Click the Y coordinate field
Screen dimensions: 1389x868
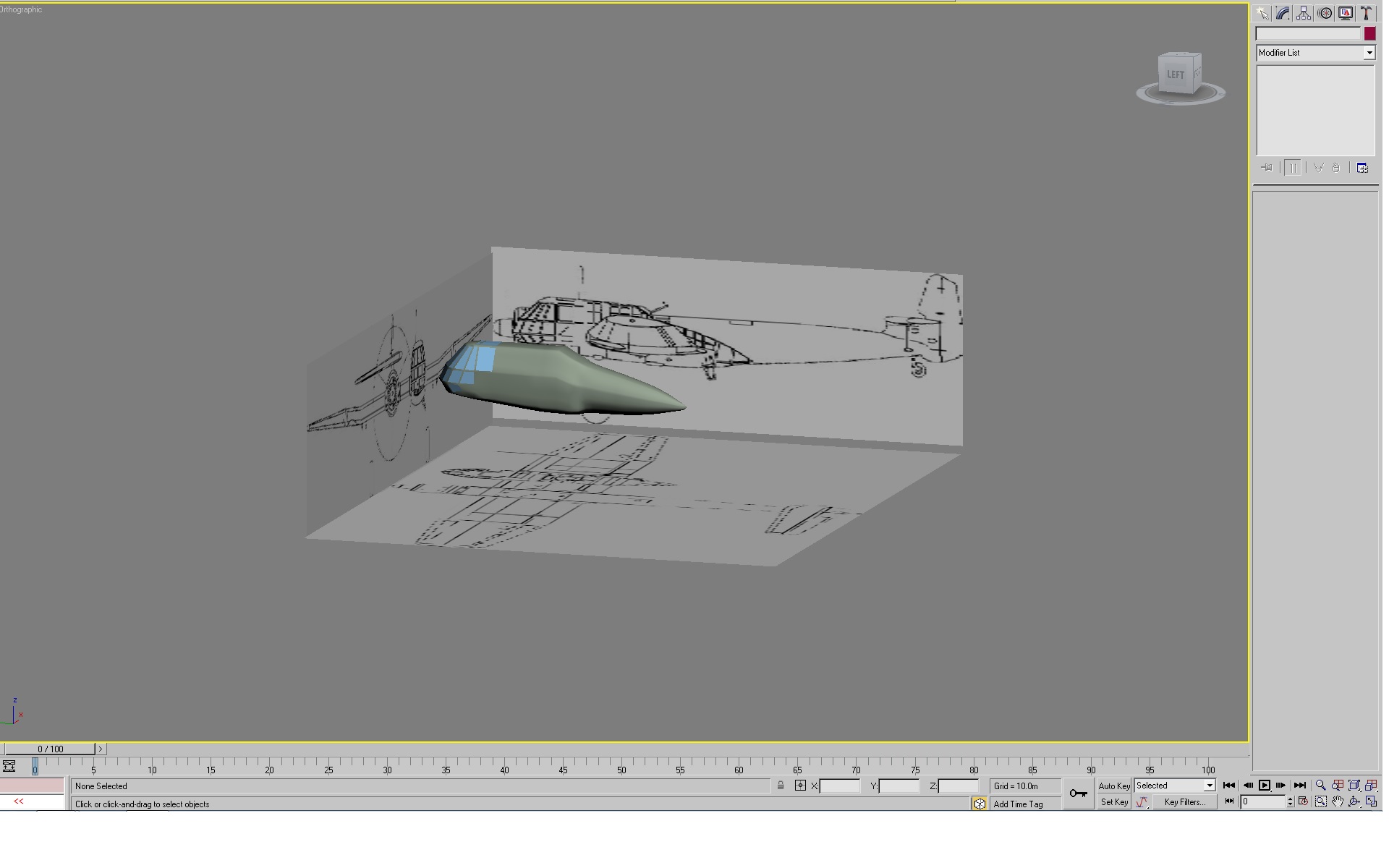point(899,786)
